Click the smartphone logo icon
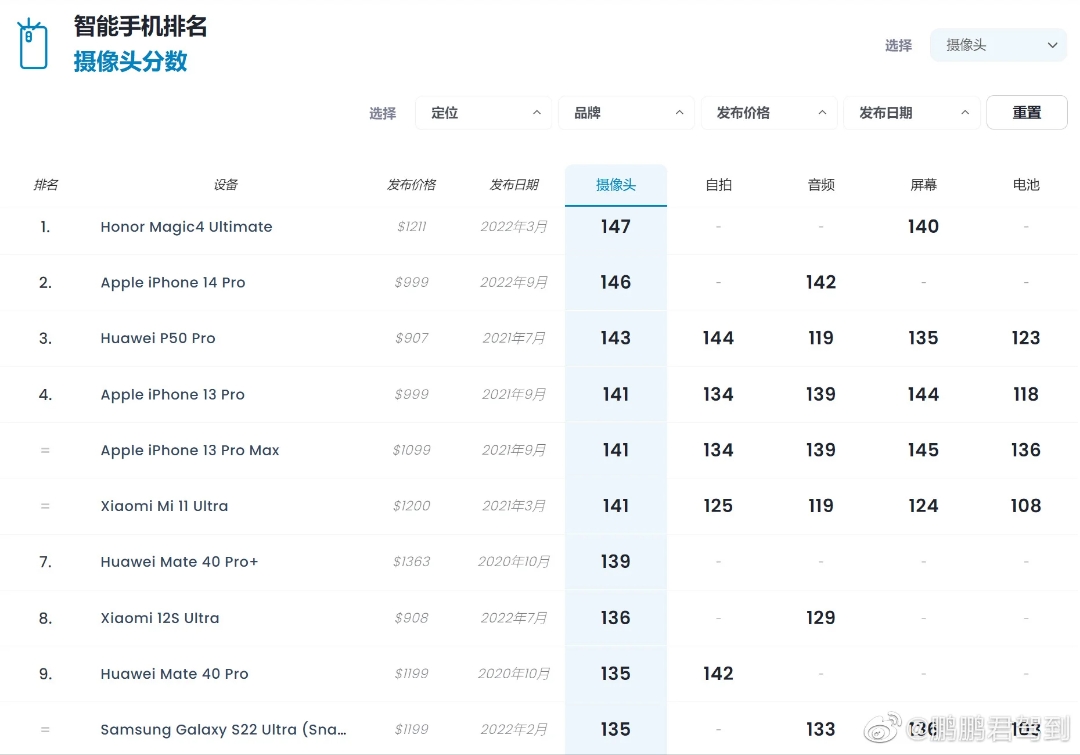 point(33,45)
